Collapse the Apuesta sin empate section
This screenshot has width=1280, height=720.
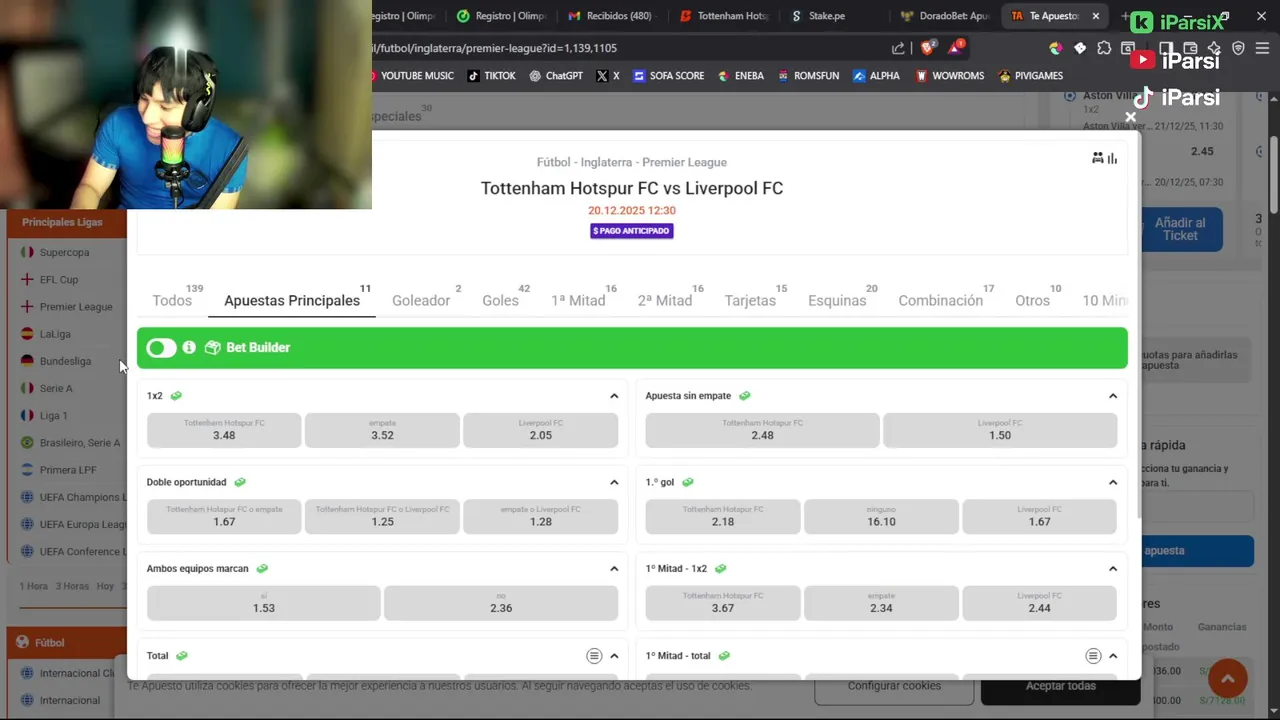(1113, 396)
